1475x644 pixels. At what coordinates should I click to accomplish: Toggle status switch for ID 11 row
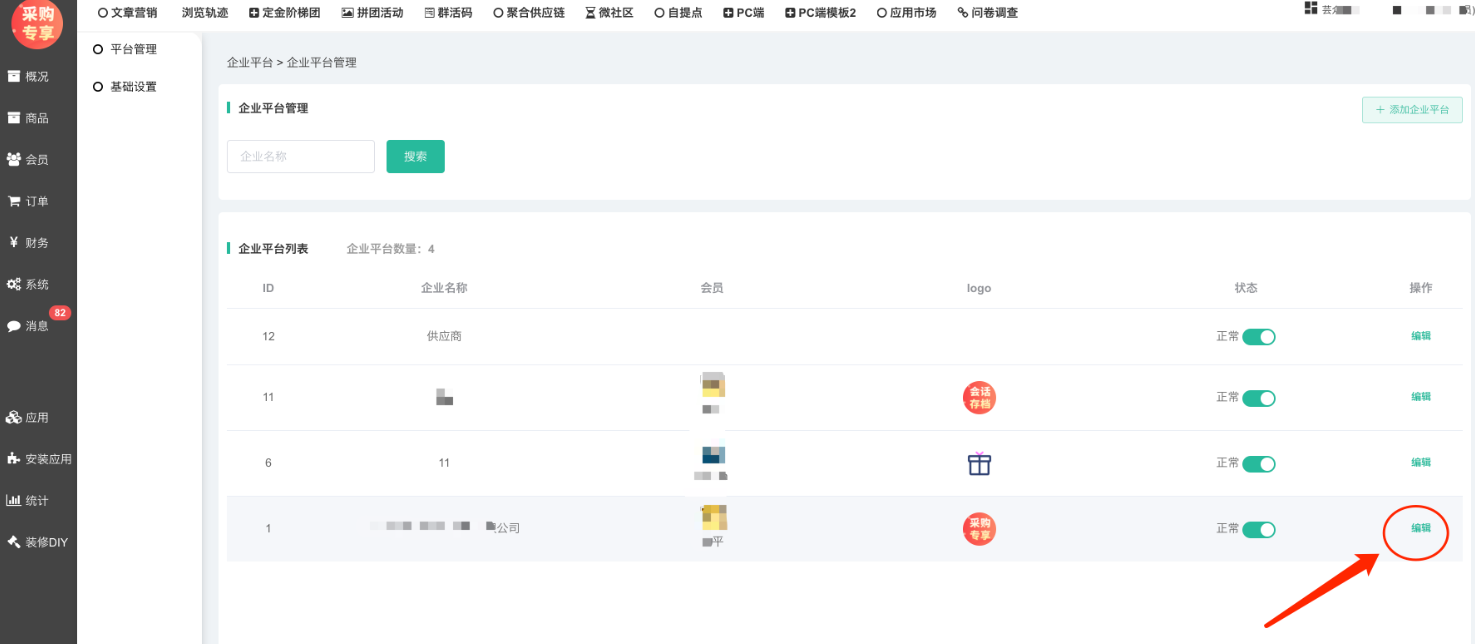pyautogui.click(x=1258, y=398)
